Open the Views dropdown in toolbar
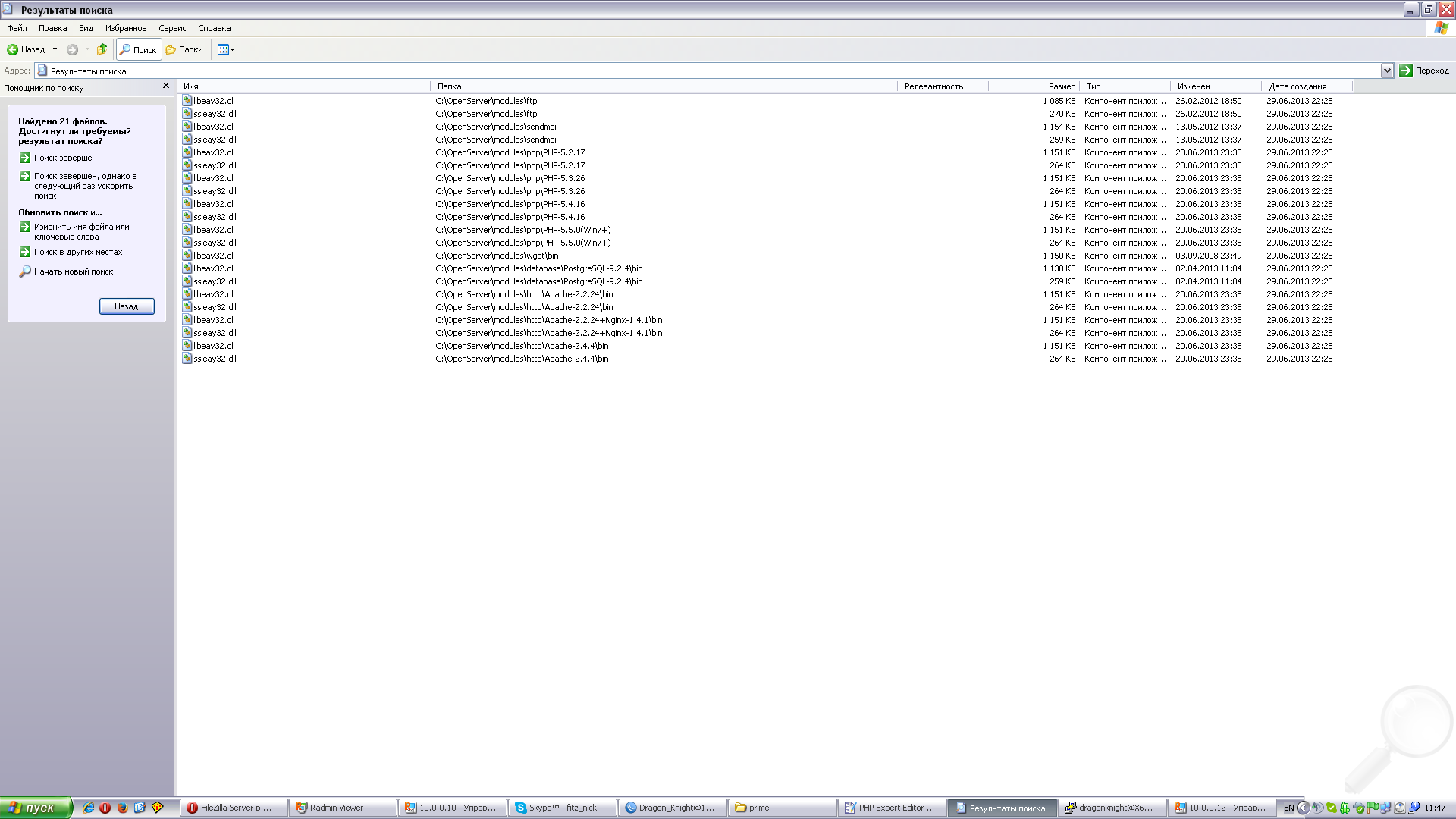Screen dimensions: 1456x819 (226, 50)
